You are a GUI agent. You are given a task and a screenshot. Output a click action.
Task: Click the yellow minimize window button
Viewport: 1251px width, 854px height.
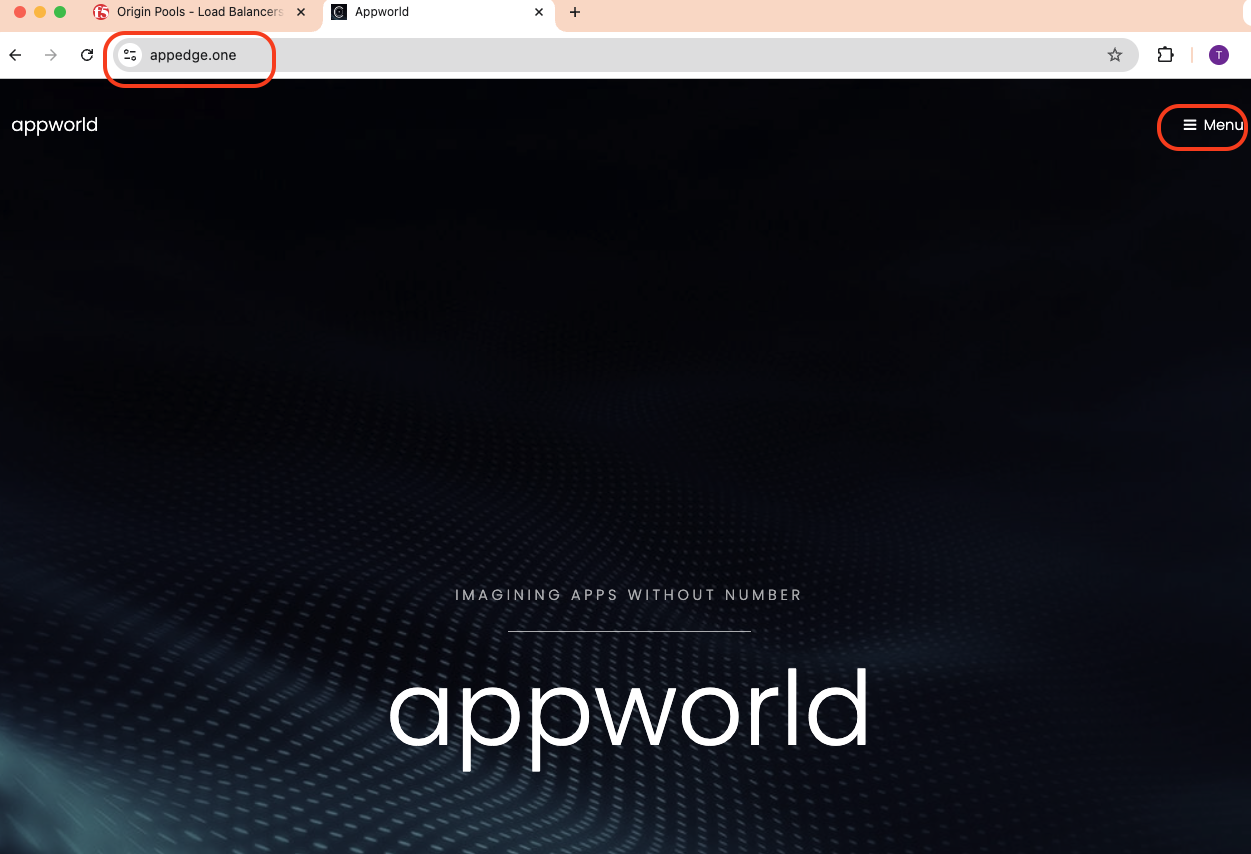(40, 12)
